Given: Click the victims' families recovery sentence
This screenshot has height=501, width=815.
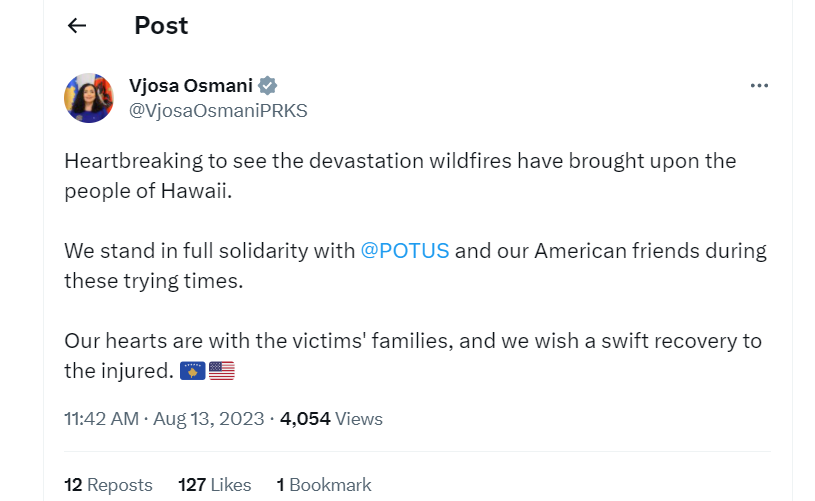Looking at the screenshot, I should pyautogui.click(x=400, y=341).
